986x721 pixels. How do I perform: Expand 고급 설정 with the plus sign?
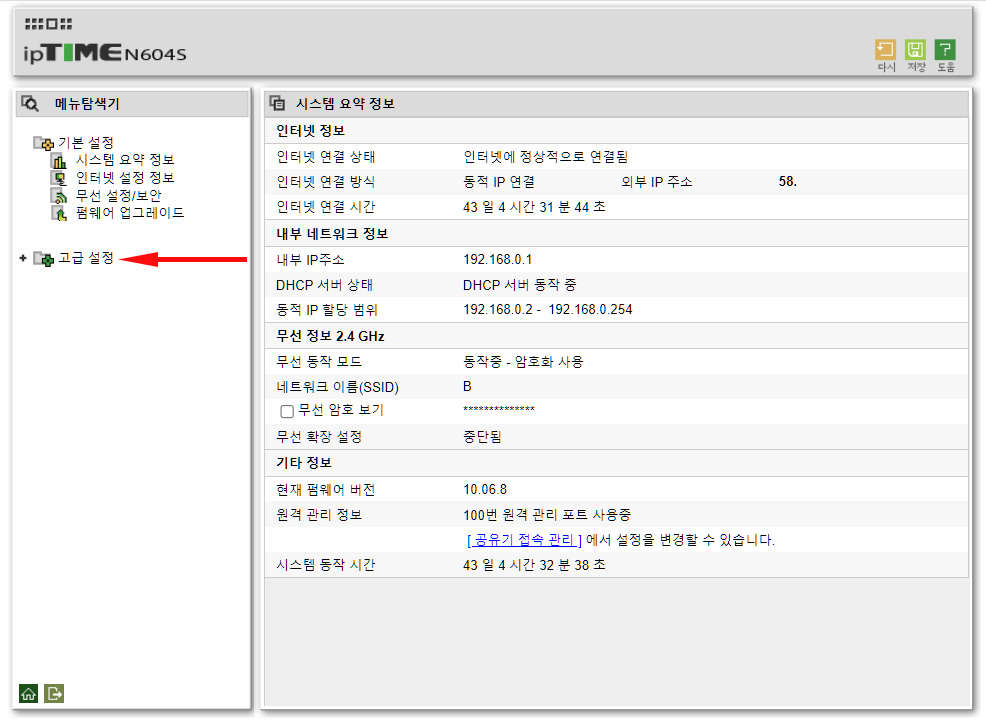(x=23, y=258)
